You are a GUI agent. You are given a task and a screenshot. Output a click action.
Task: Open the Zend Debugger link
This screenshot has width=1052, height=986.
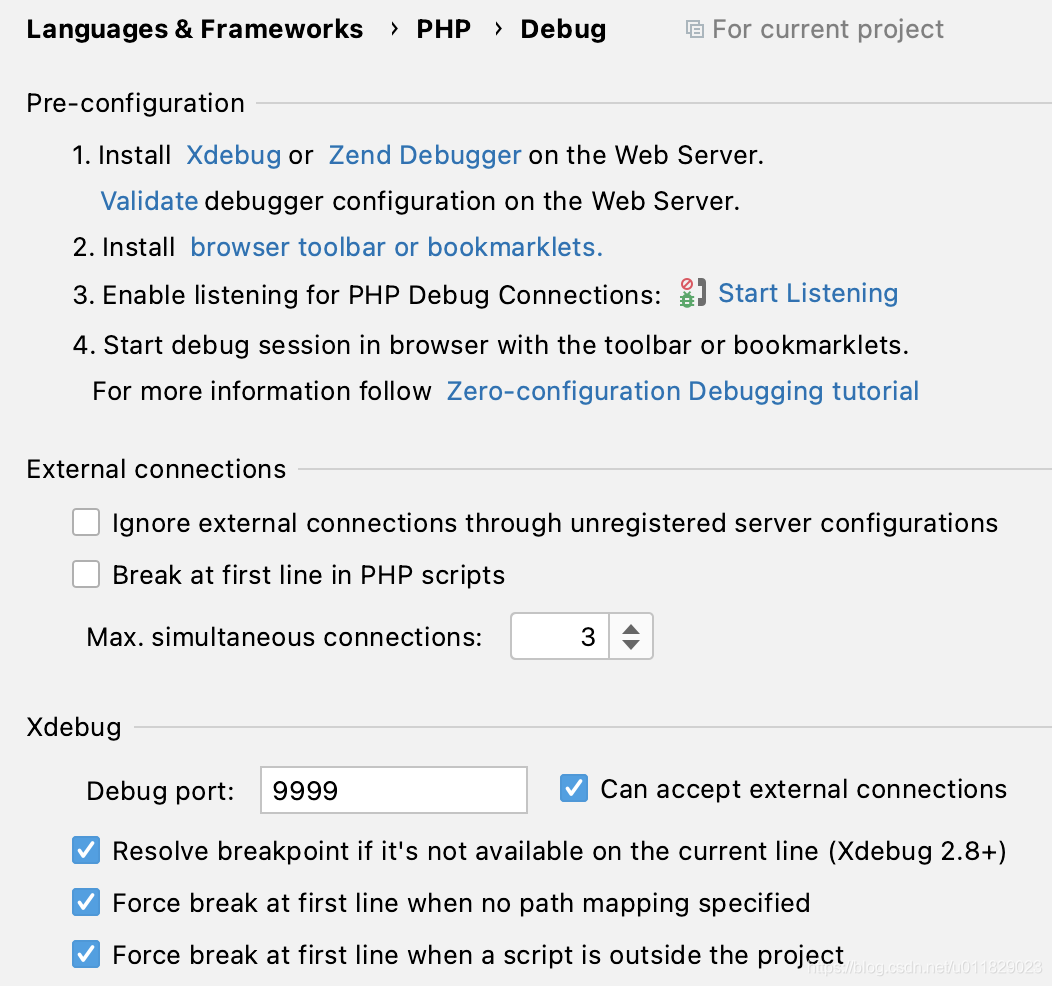point(425,156)
